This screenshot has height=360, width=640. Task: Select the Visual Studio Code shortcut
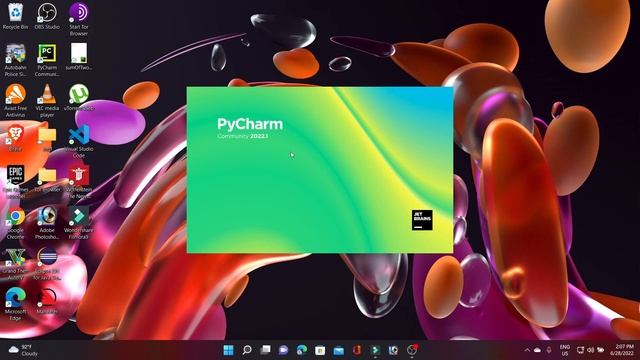pyautogui.click(x=79, y=141)
